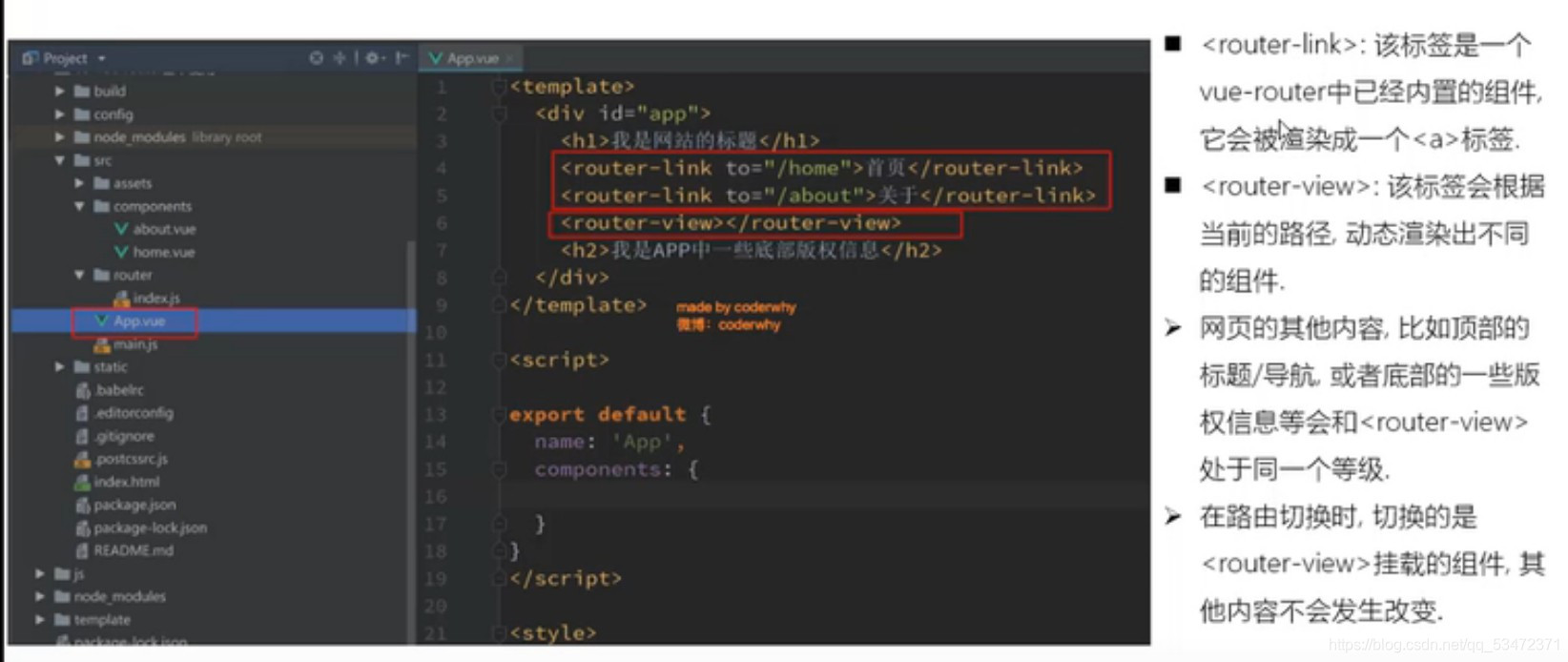The image size is (1568, 662).
Task: Select package-lock.json above README.md
Action: [x=150, y=528]
